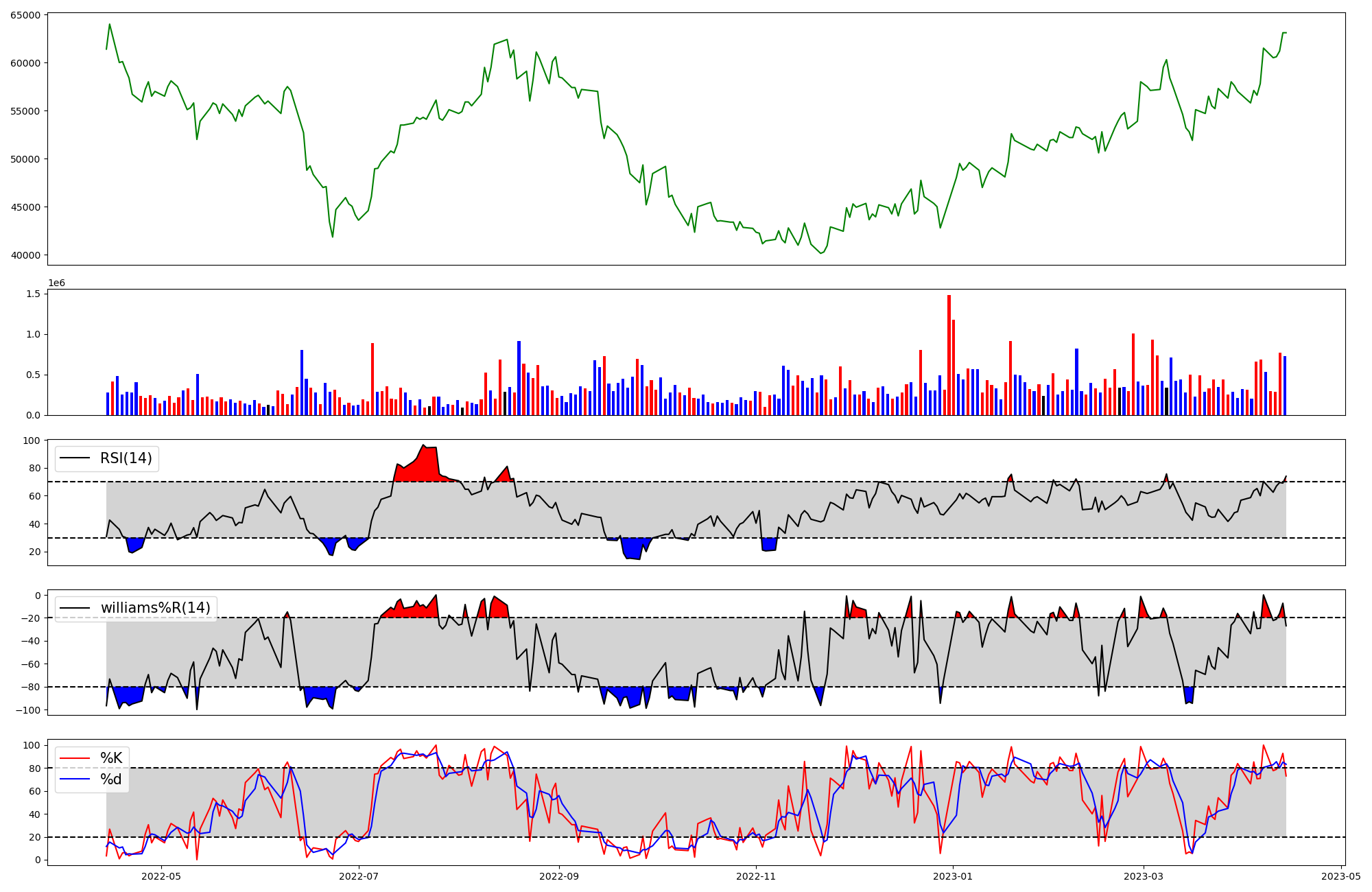Click the 2022-09 x-axis date label
Image resolution: width=1372 pixels, height=892 pixels.
[x=559, y=876]
